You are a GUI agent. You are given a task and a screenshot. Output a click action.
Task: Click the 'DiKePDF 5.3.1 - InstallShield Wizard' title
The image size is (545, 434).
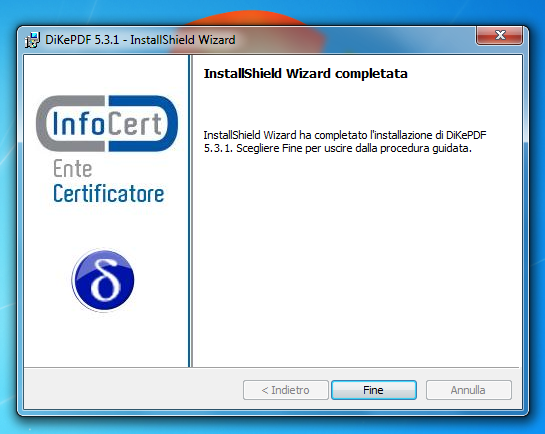point(140,40)
